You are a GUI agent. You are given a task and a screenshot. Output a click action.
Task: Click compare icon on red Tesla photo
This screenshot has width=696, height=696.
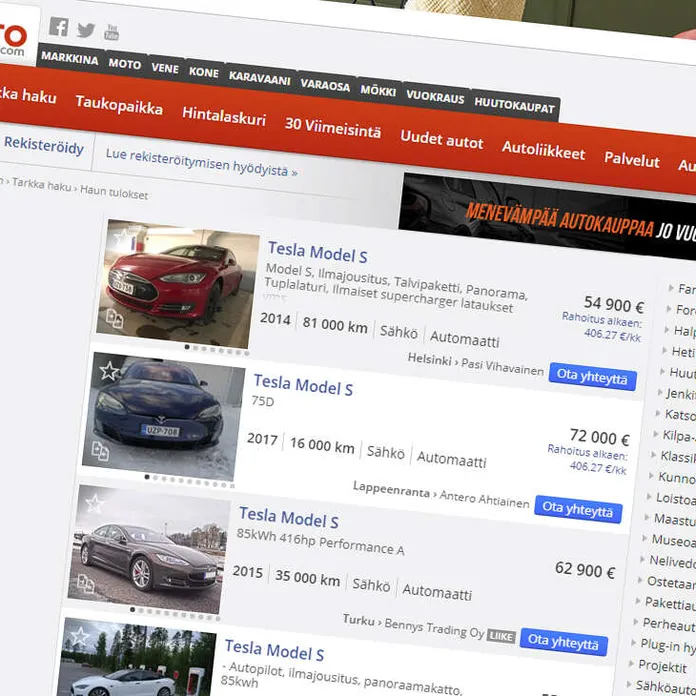[x=115, y=318]
